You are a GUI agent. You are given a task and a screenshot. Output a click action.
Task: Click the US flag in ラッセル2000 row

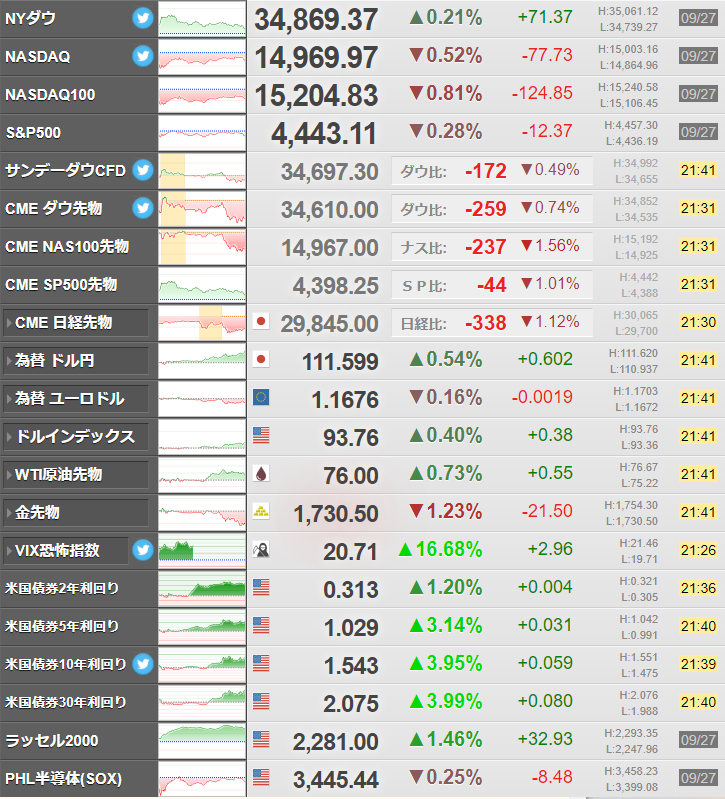pos(261,739)
